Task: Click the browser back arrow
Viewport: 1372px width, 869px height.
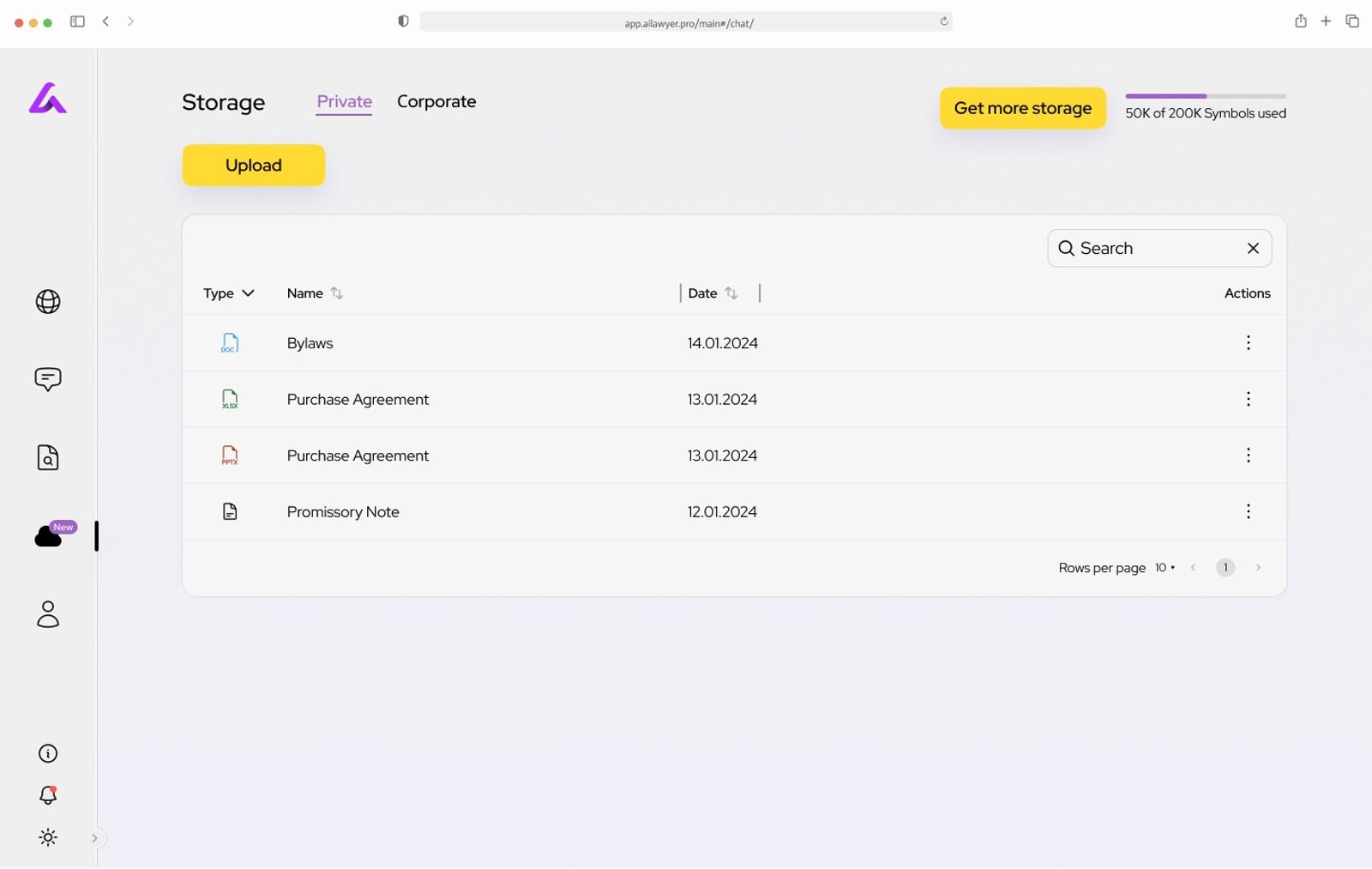Action: 105,21
